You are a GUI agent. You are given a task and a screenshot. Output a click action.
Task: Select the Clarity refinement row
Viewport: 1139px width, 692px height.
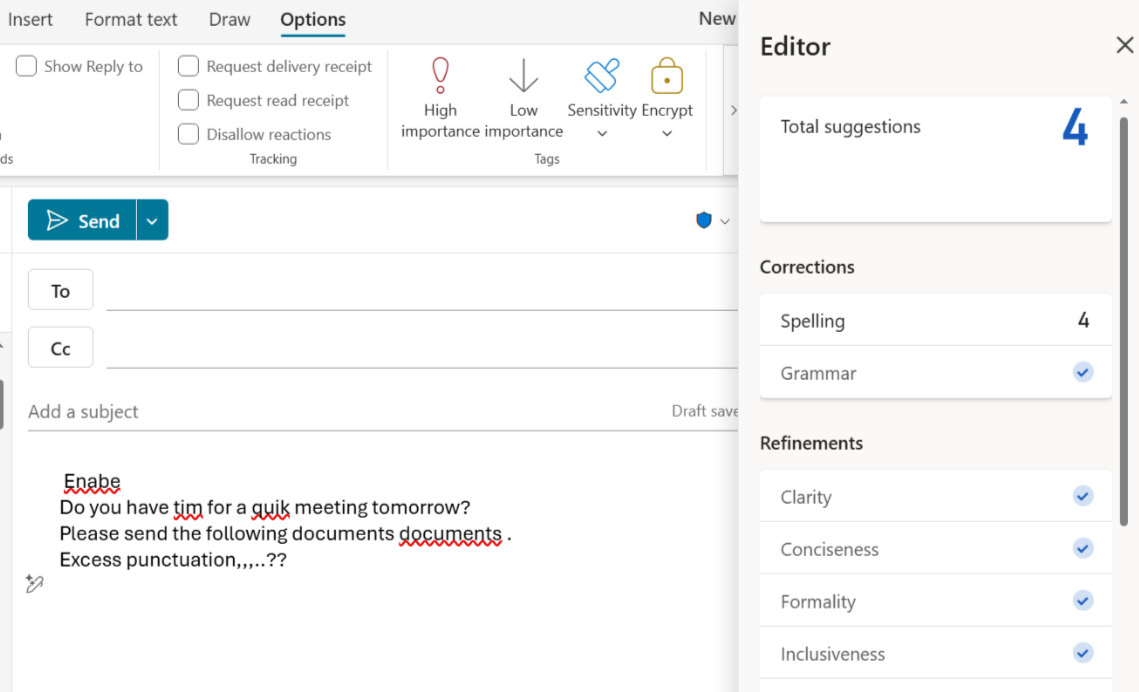(936, 497)
